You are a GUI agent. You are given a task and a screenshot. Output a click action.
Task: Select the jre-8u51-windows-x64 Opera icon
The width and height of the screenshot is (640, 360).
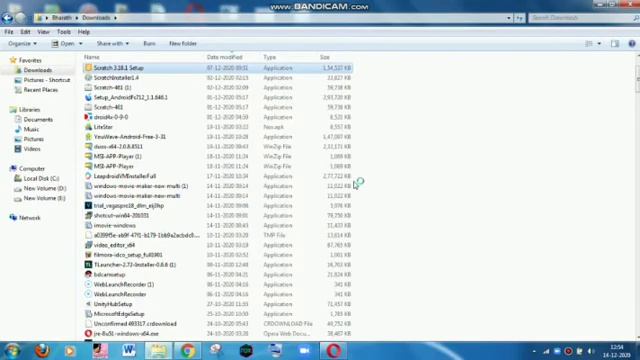(88, 333)
